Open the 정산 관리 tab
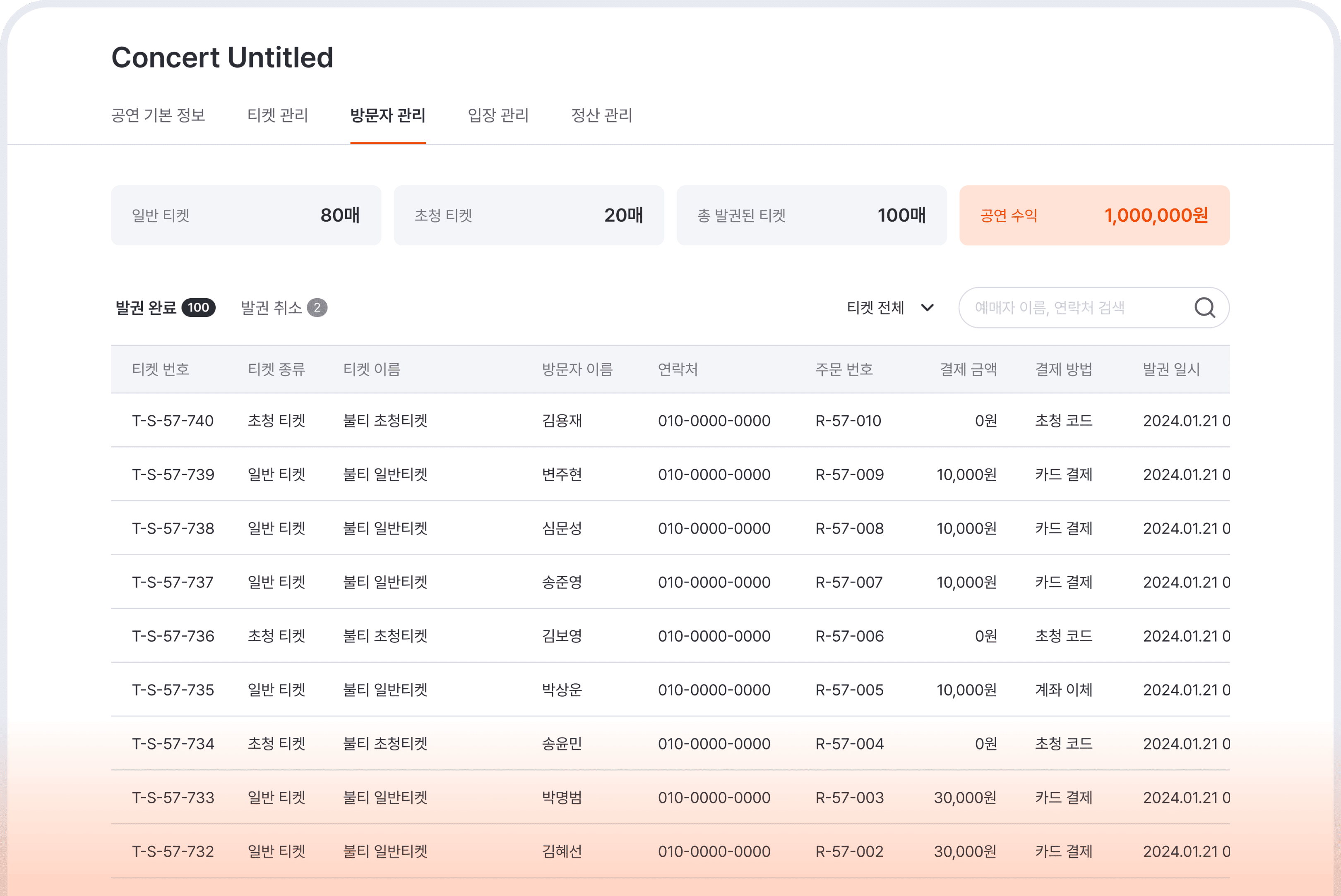1341x896 pixels. [601, 115]
